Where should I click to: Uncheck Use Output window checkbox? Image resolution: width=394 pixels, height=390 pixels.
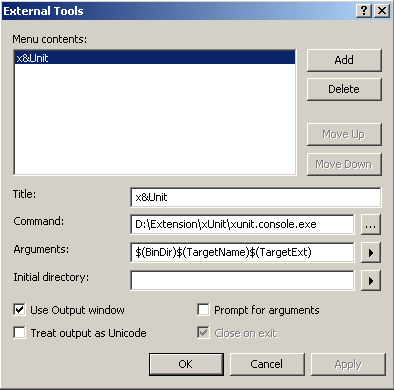pos(19,310)
